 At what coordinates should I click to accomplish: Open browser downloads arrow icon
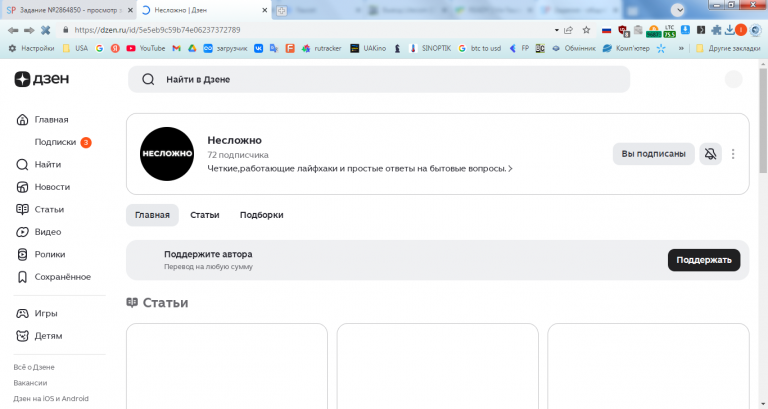coord(729,30)
